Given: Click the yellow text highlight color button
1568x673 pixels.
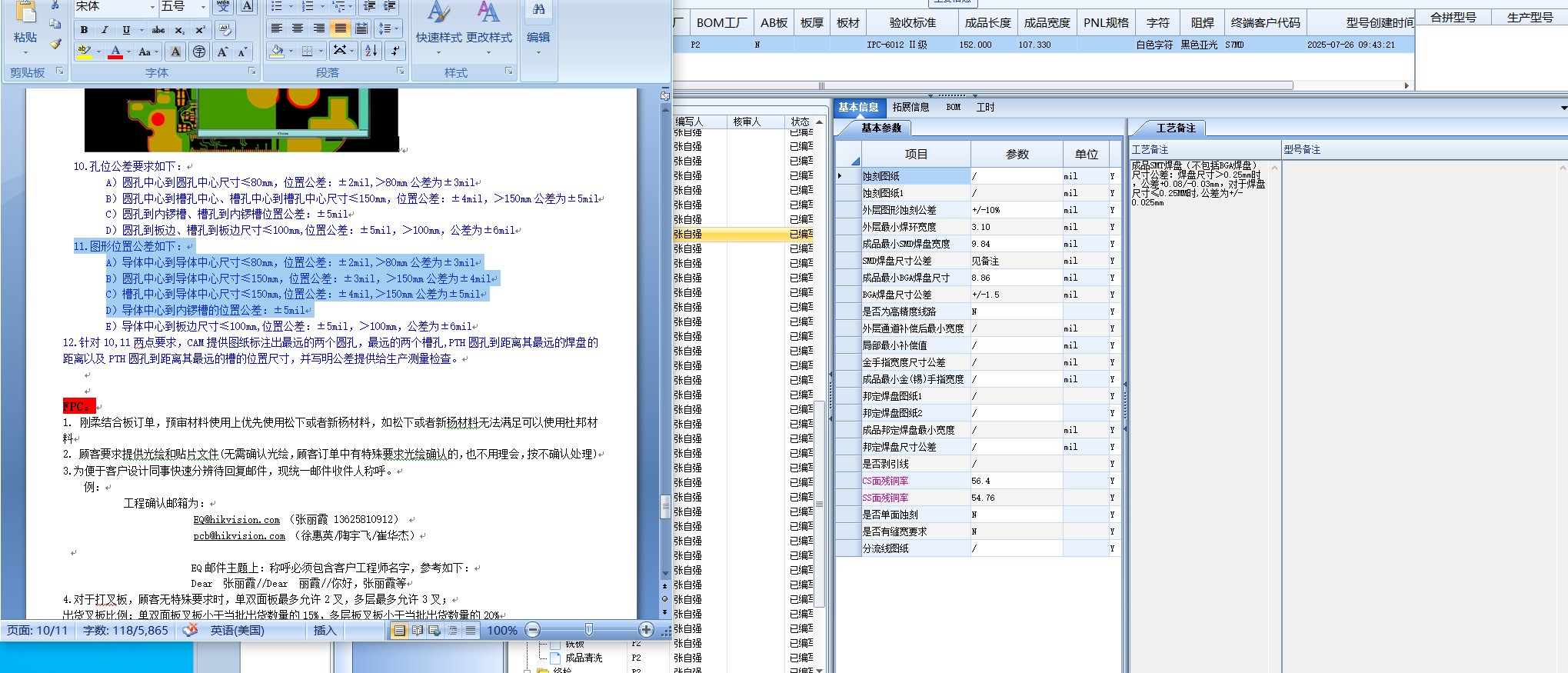Looking at the screenshot, I should (84, 52).
